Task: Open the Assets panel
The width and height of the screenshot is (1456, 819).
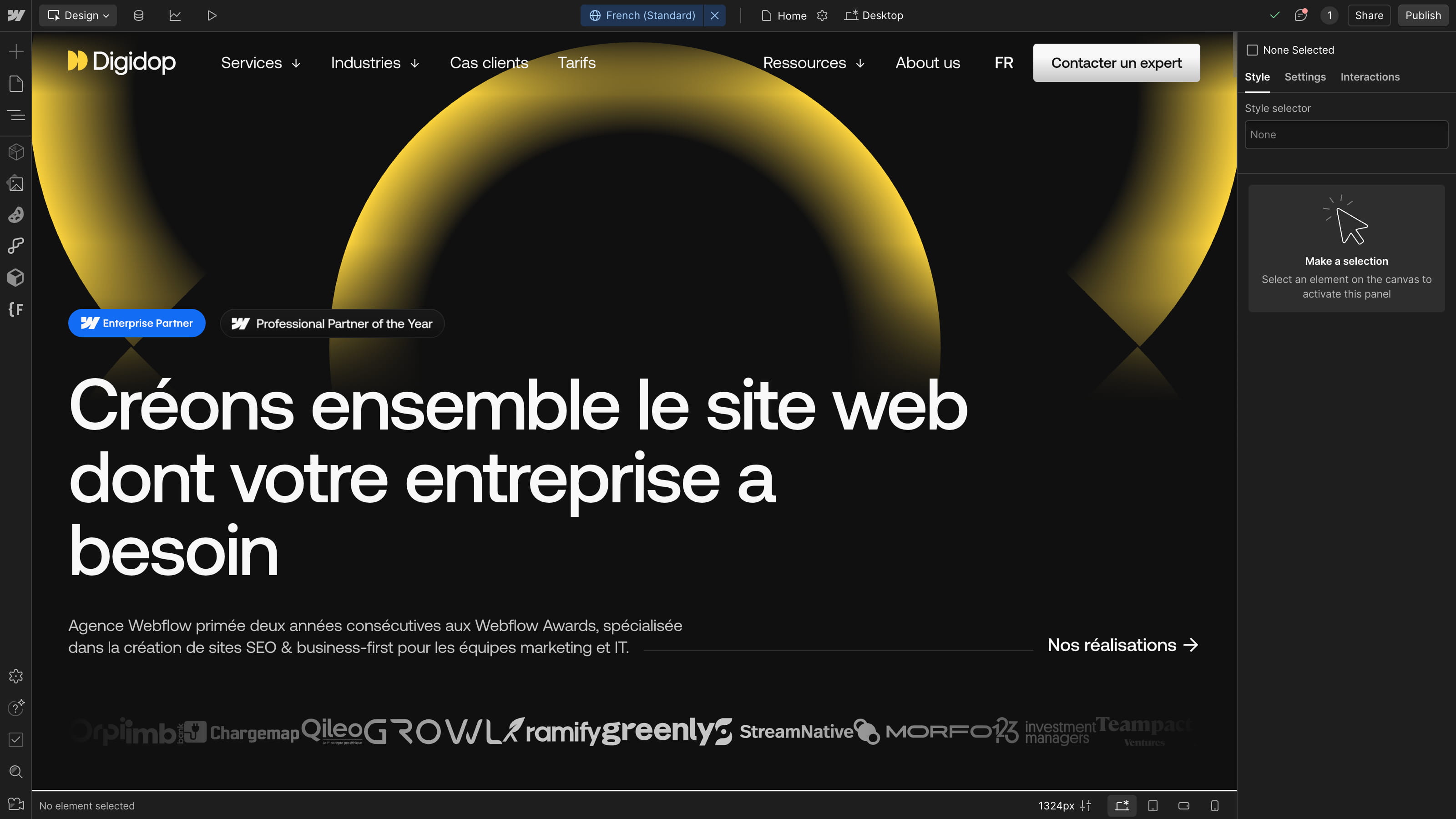Action: click(16, 183)
